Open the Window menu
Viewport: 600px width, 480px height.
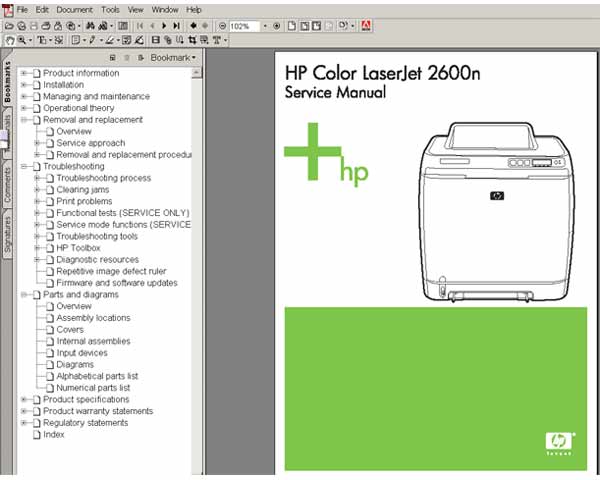[x=165, y=10]
